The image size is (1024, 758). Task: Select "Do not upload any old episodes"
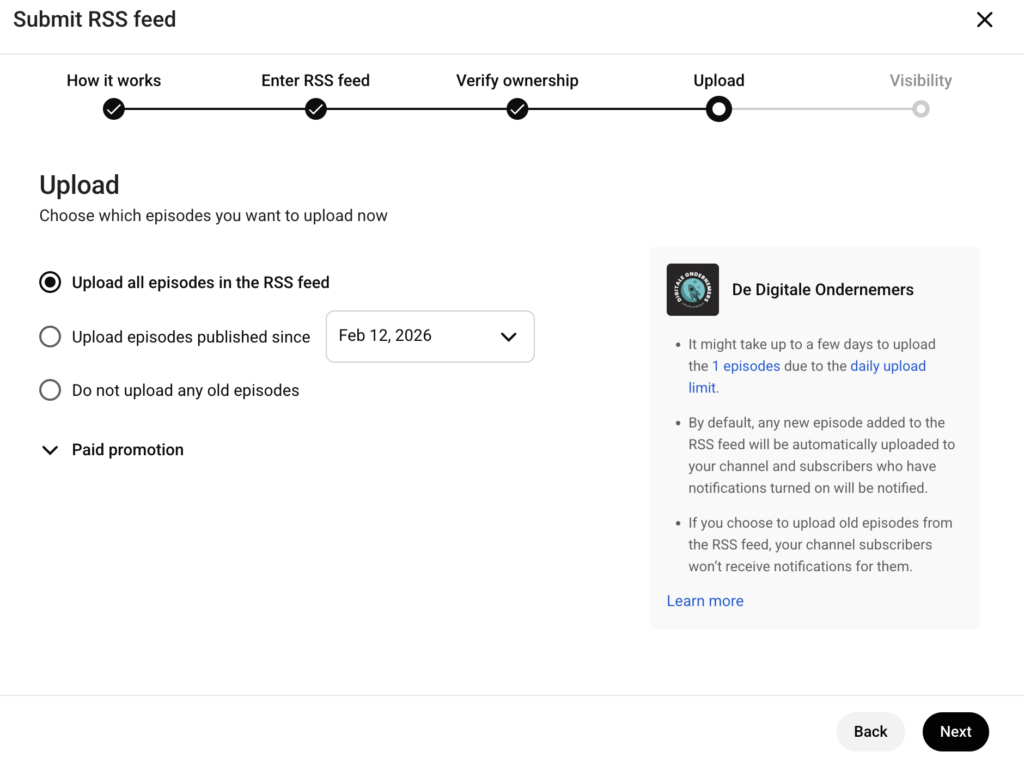coord(50,390)
